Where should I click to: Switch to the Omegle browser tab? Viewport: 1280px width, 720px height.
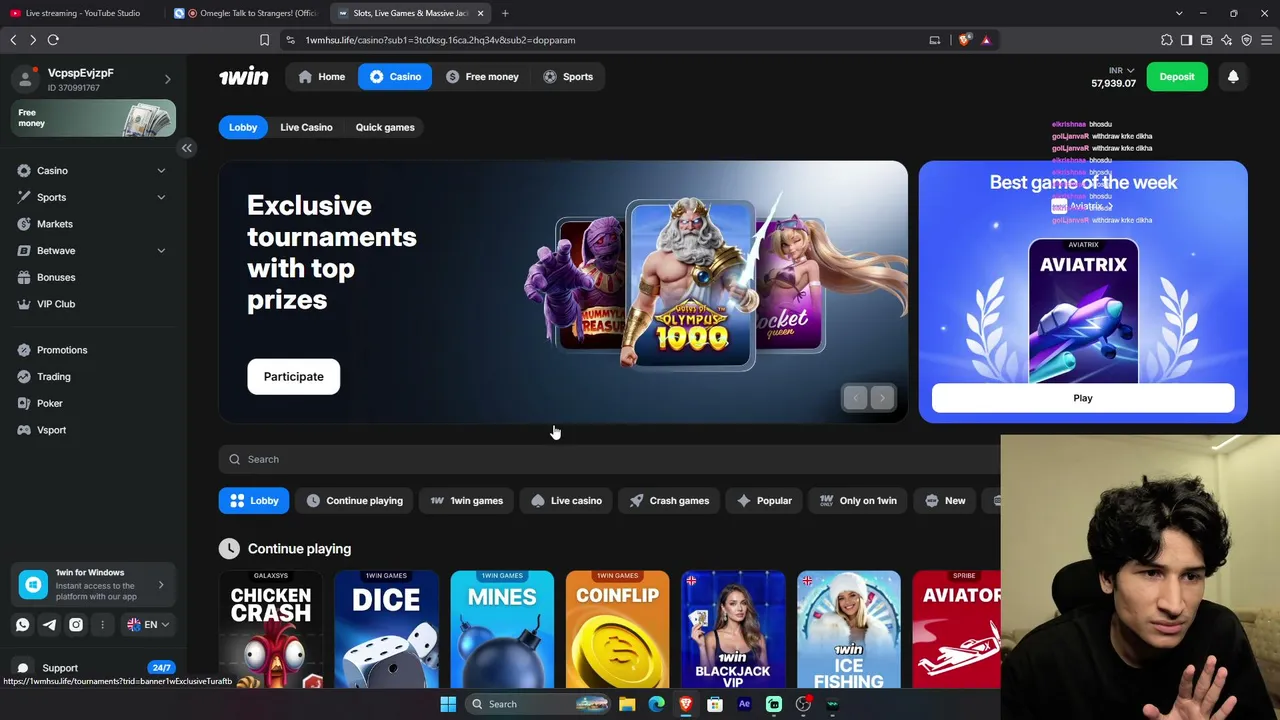click(x=244, y=13)
